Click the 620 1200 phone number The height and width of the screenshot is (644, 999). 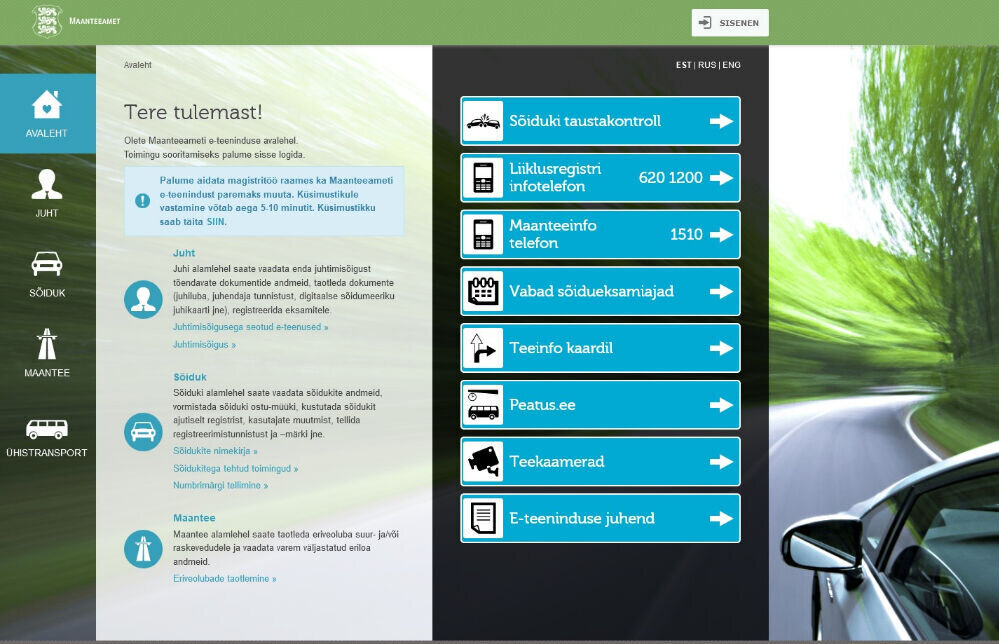pyautogui.click(x=671, y=178)
